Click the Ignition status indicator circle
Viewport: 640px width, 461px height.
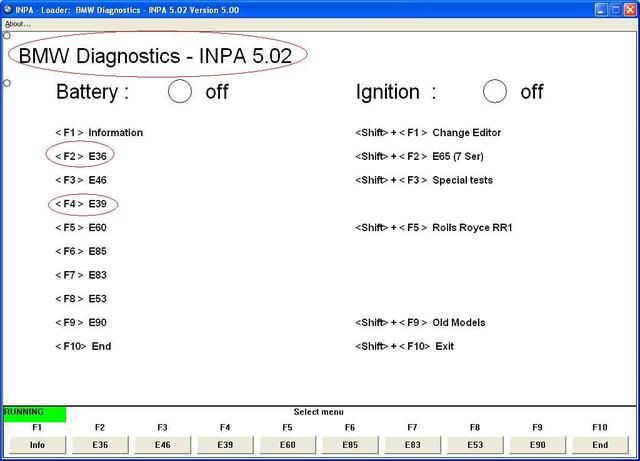[x=495, y=91]
